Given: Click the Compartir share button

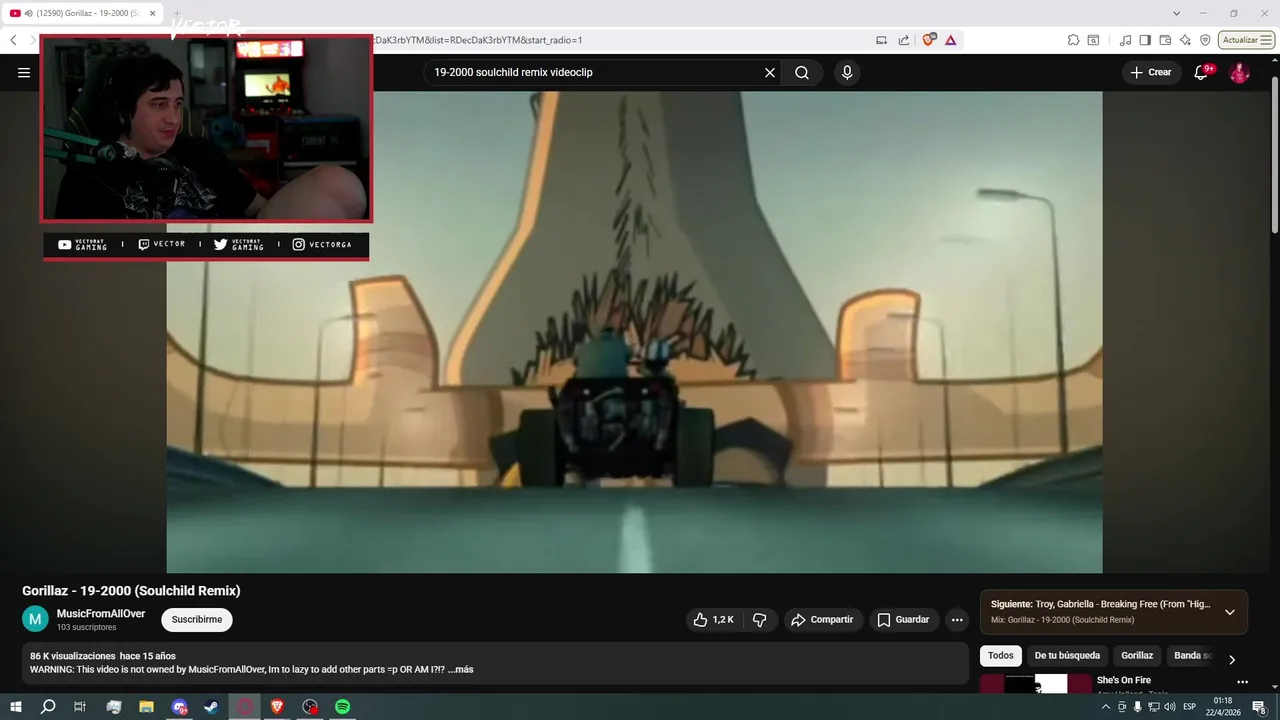Looking at the screenshot, I should click(822, 620).
